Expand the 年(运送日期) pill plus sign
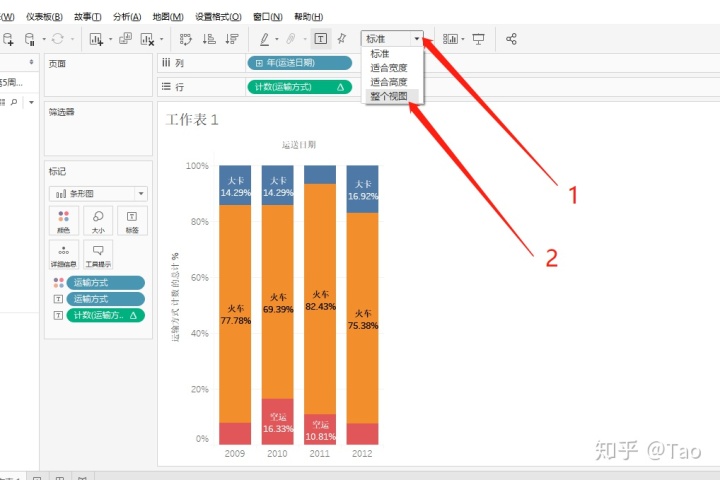720x480 pixels. tap(259, 63)
